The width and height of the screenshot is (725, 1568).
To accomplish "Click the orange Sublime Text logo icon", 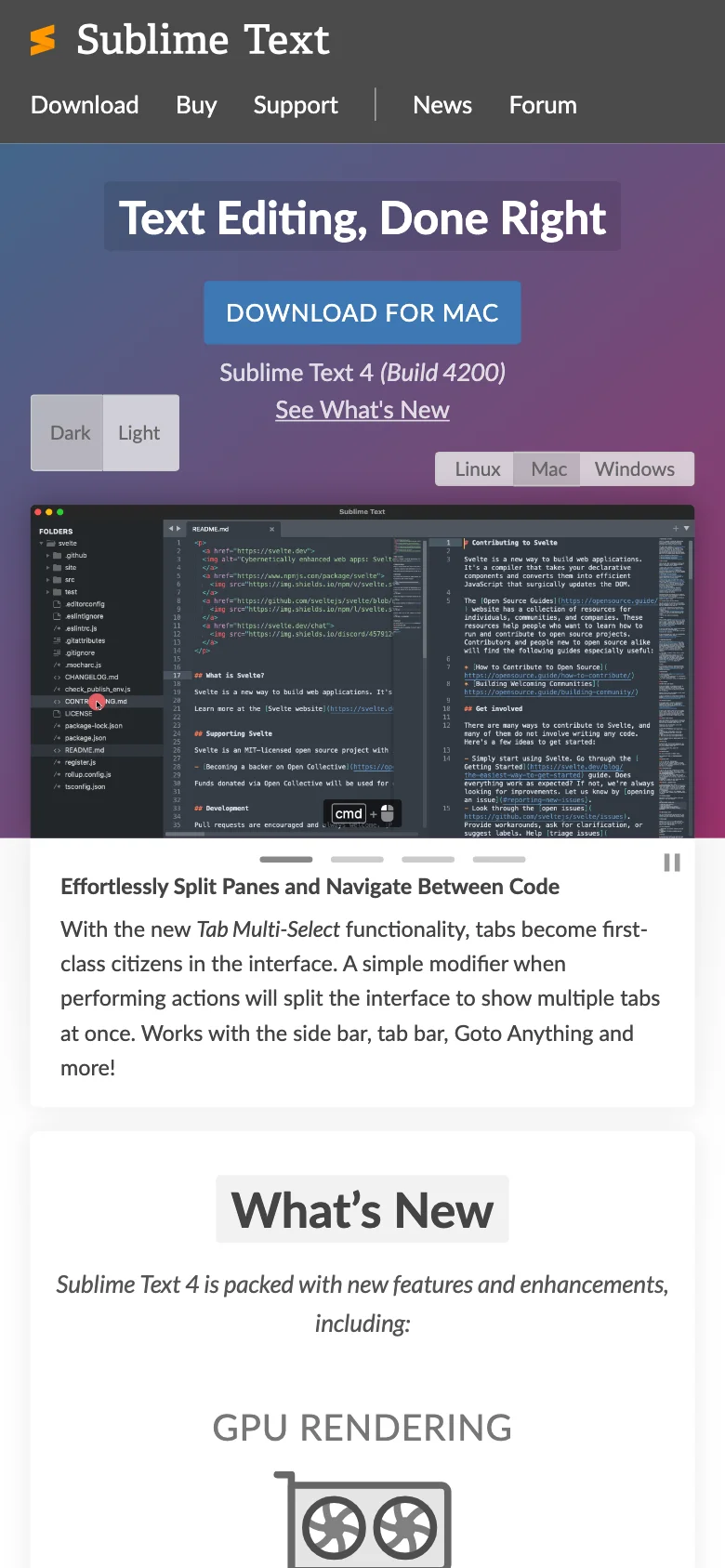I will coord(43,40).
